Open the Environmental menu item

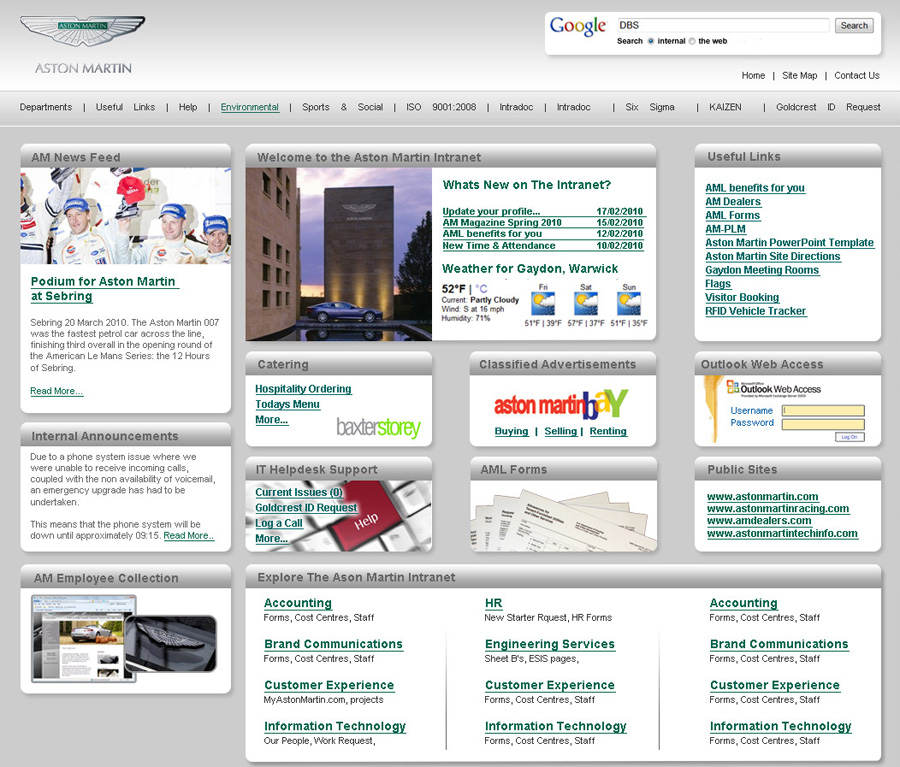point(250,107)
